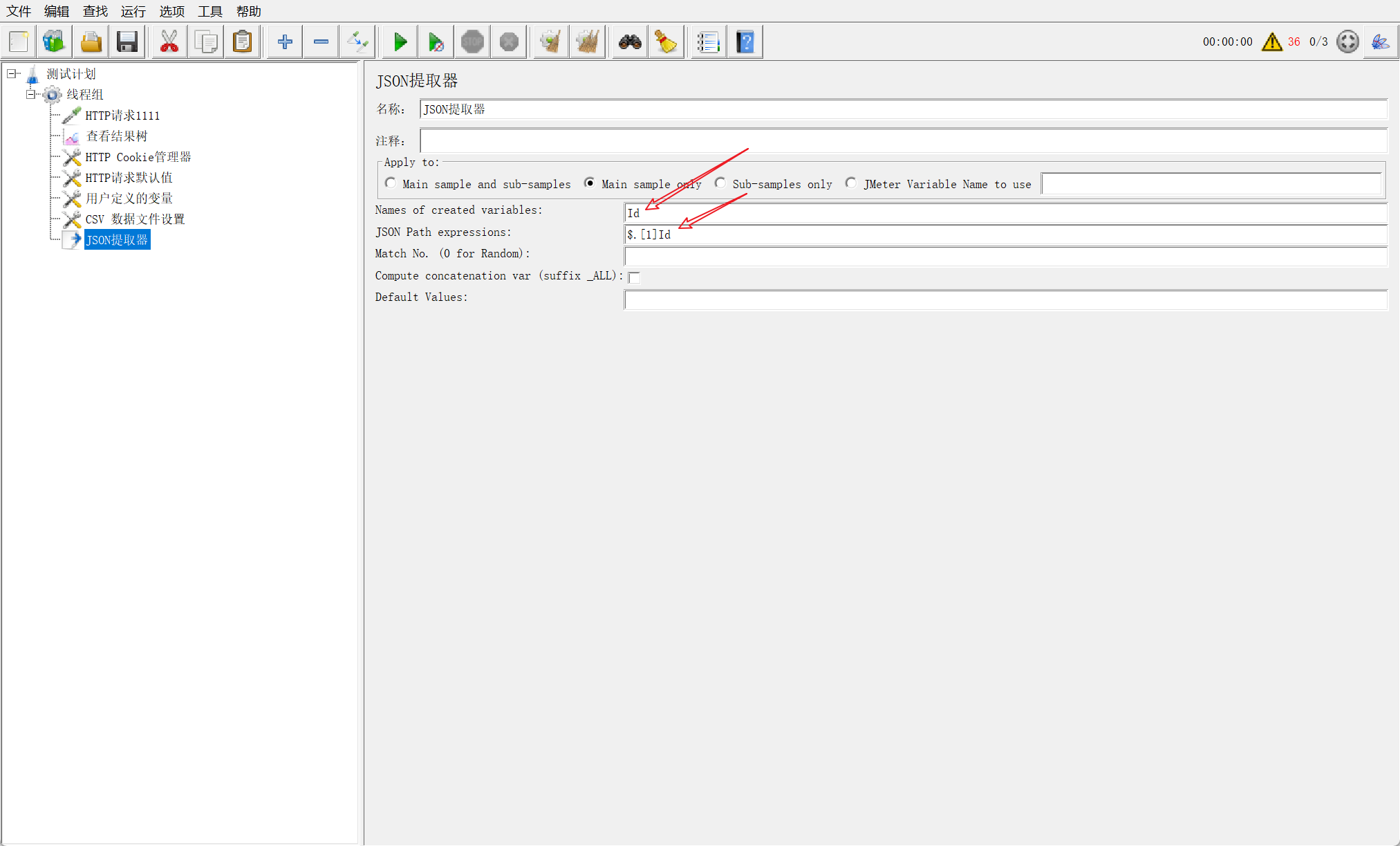Open the Function helper list icon

[x=709, y=42]
